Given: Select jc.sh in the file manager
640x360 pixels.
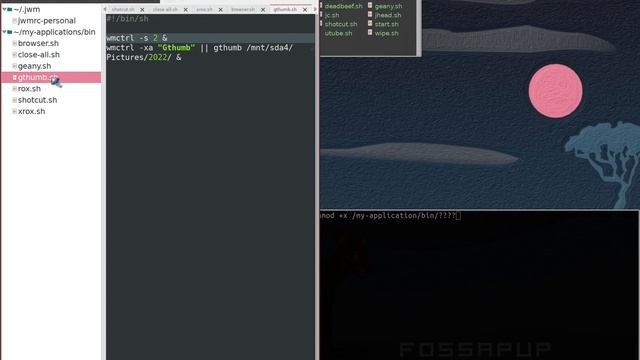Looking at the screenshot, I should coord(332,15).
